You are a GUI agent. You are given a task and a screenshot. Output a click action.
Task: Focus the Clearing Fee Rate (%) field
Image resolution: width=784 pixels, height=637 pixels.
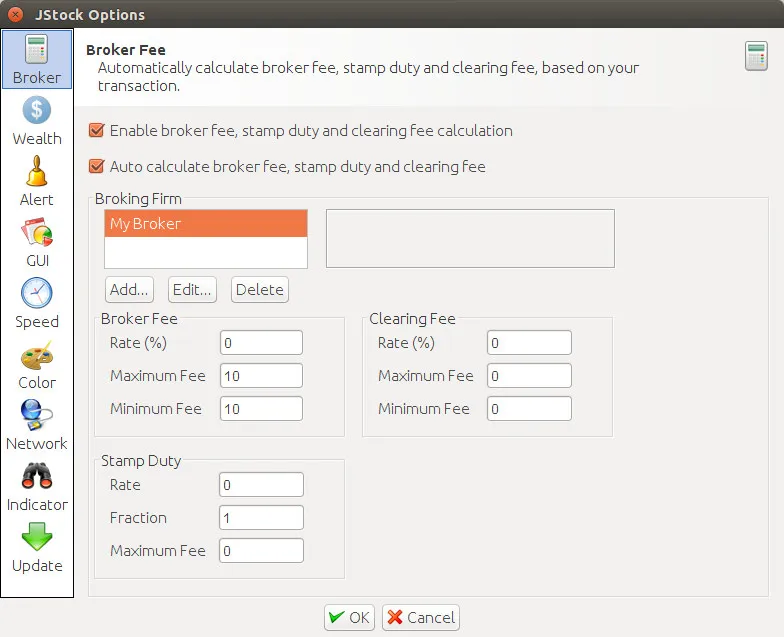529,343
